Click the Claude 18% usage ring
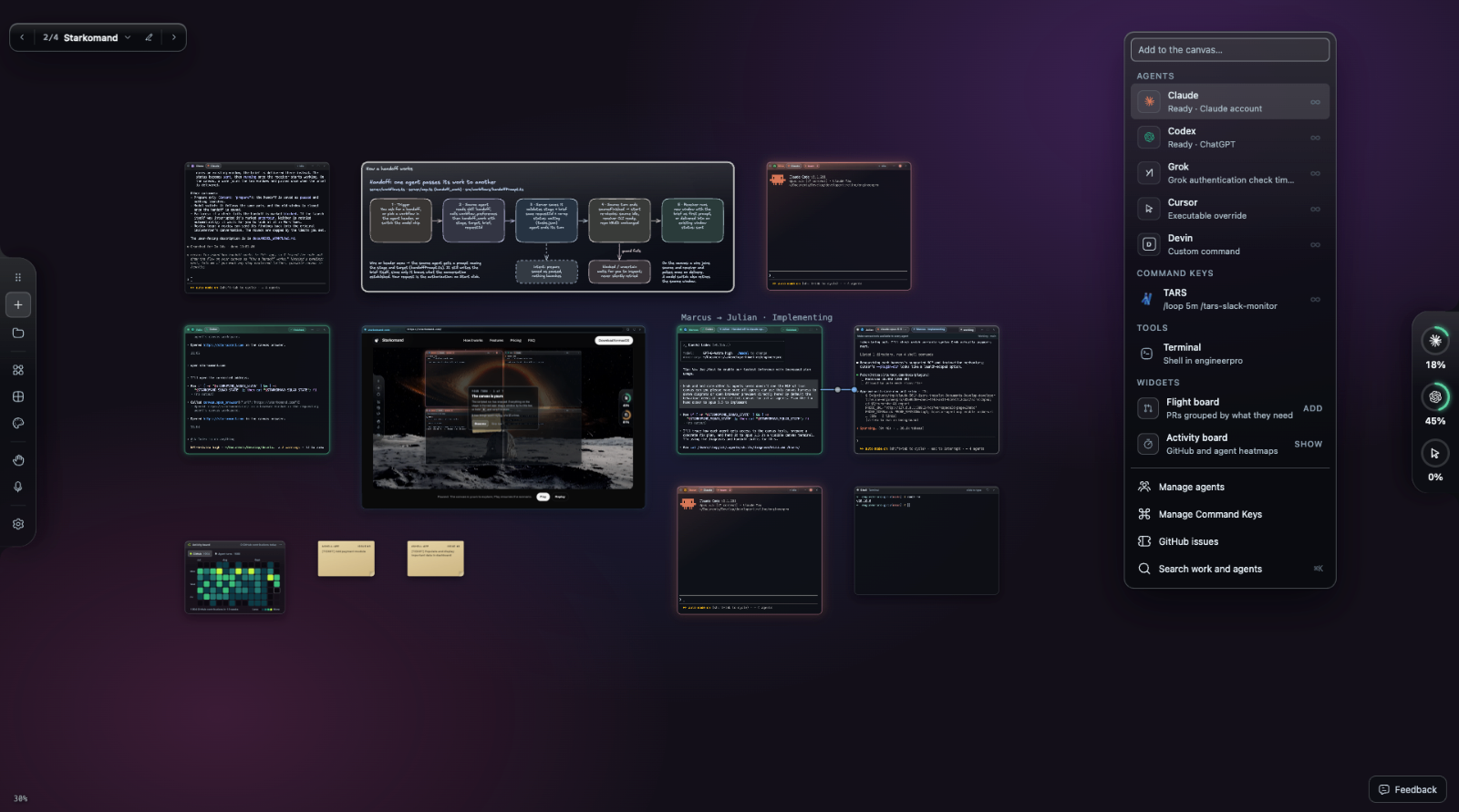Image resolution: width=1459 pixels, height=812 pixels. tap(1435, 341)
